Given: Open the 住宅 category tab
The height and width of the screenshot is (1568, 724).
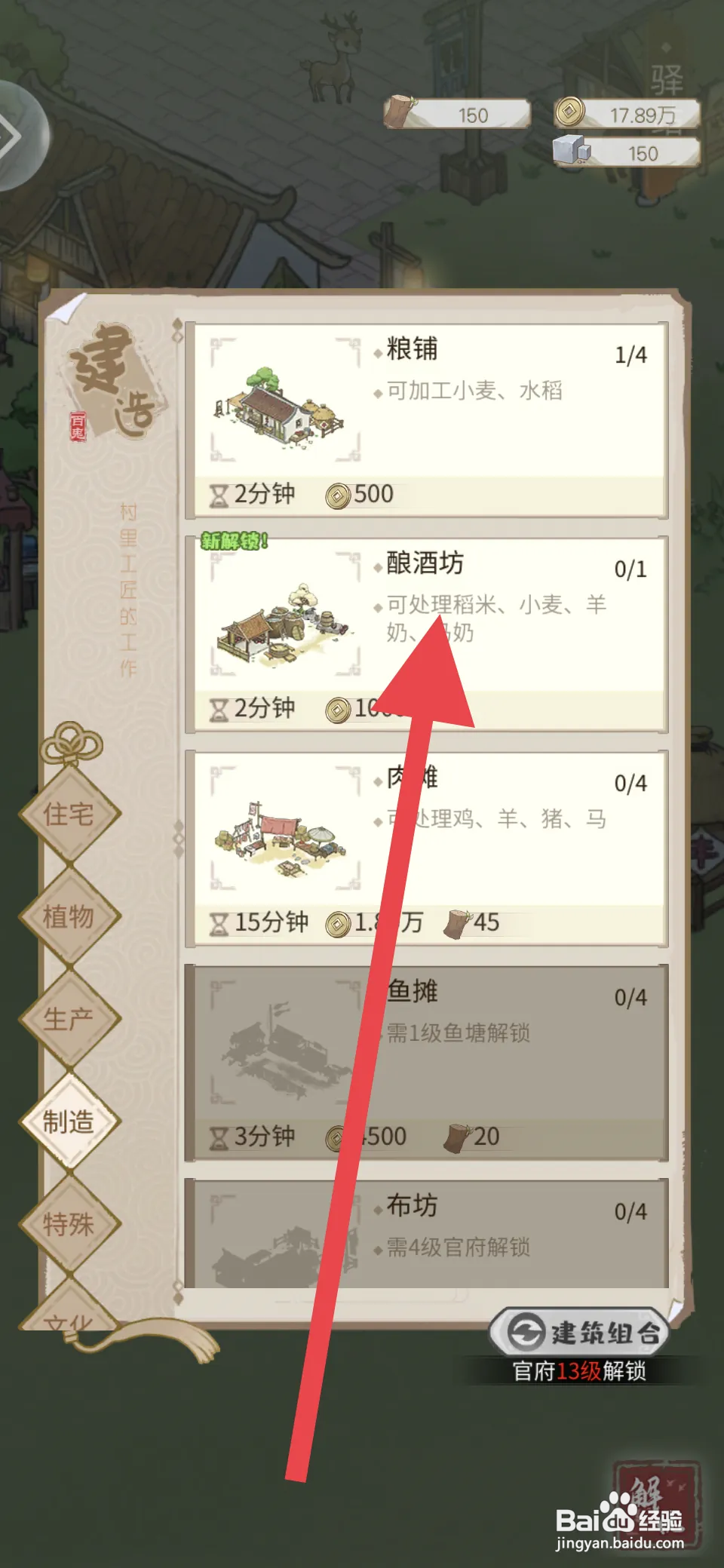Looking at the screenshot, I should click(69, 814).
